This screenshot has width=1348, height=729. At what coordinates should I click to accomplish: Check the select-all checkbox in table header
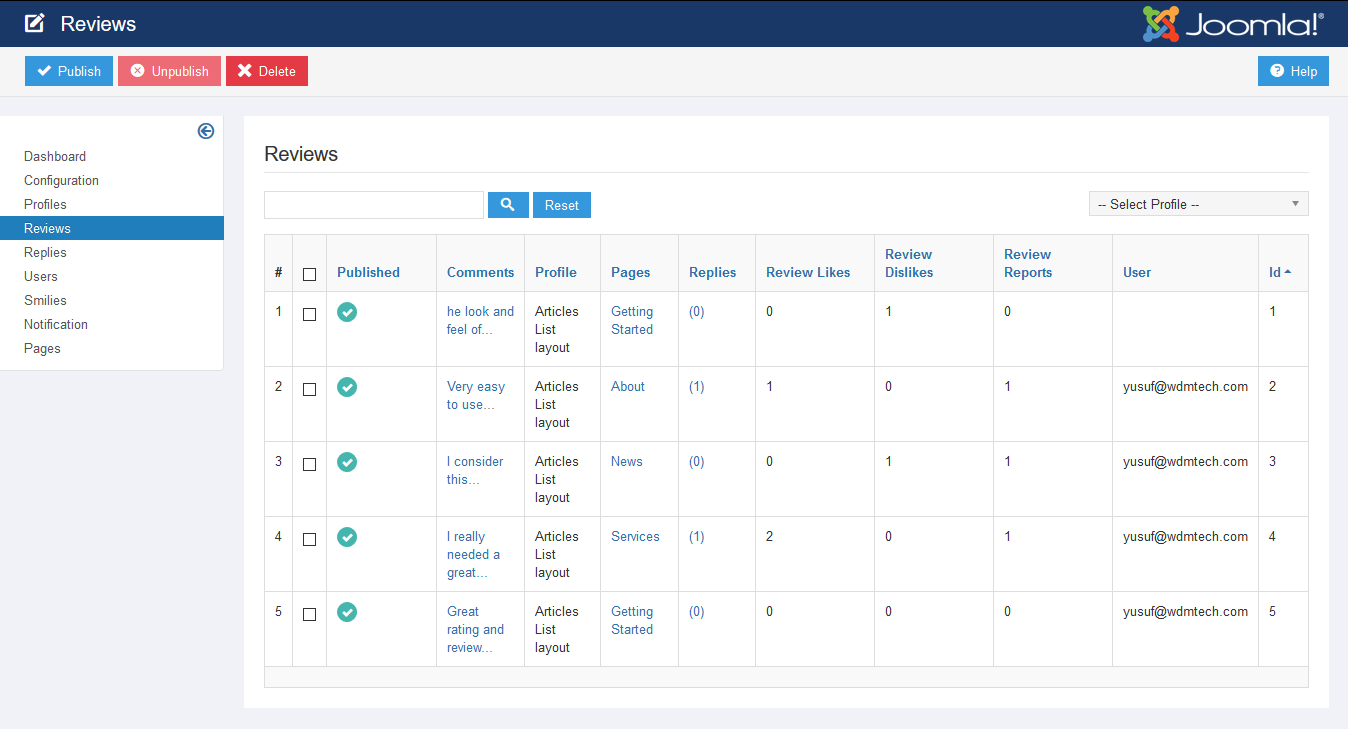[309, 274]
